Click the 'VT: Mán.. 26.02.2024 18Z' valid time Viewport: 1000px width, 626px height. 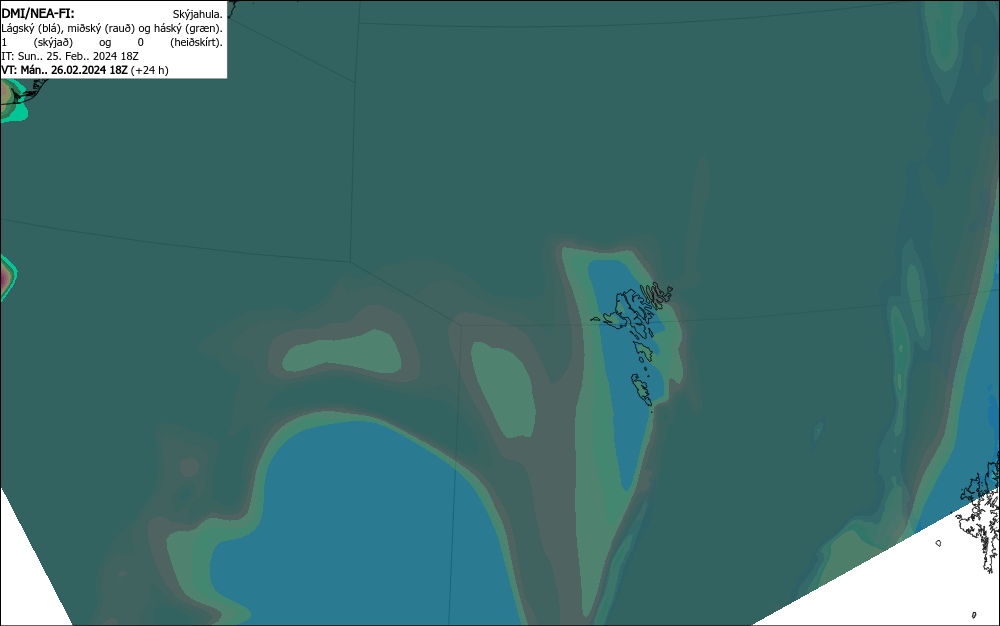[64, 70]
